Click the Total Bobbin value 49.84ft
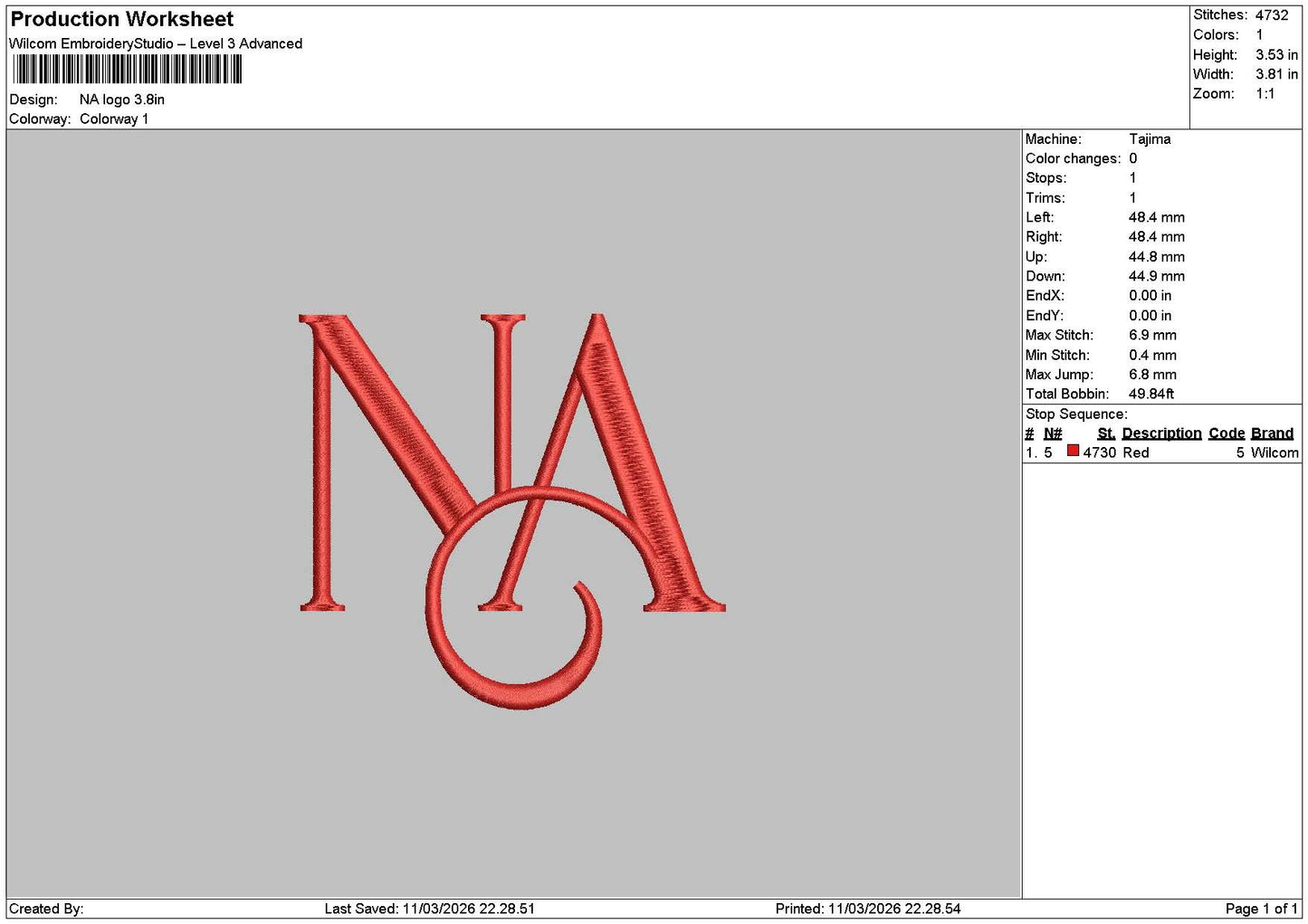The height and width of the screenshot is (924, 1308). (x=1151, y=394)
